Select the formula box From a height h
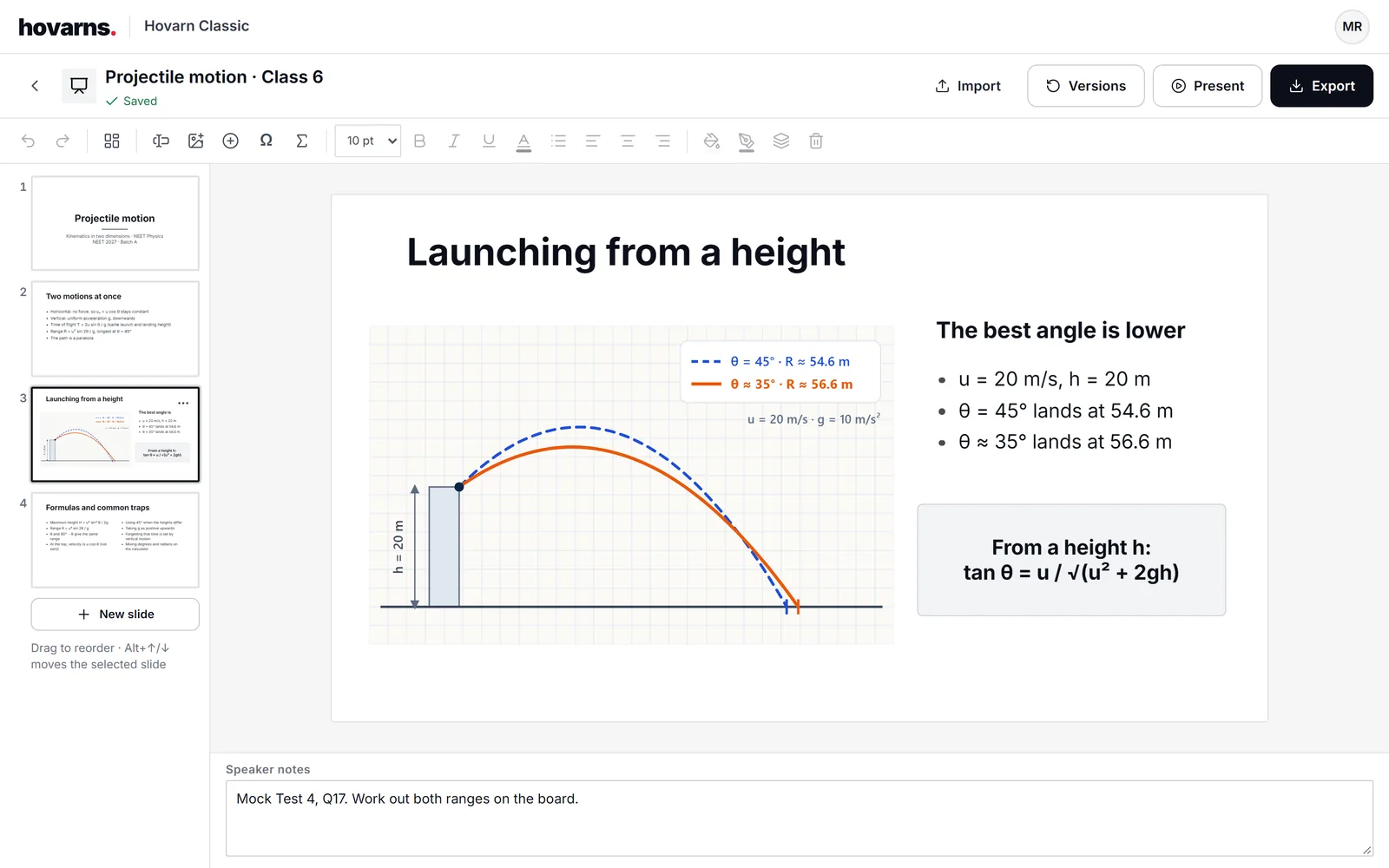This screenshot has width=1389, height=868. [x=1071, y=560]
